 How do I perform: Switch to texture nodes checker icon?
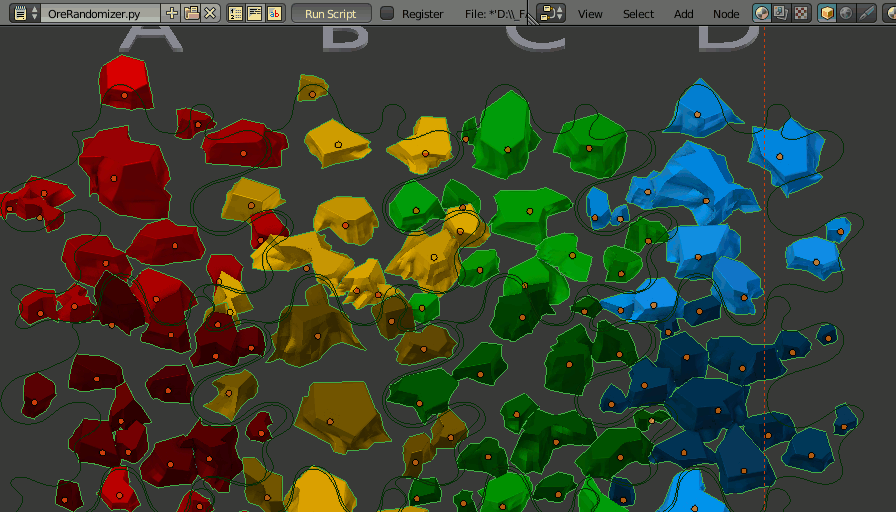click(x=801, y=13)
